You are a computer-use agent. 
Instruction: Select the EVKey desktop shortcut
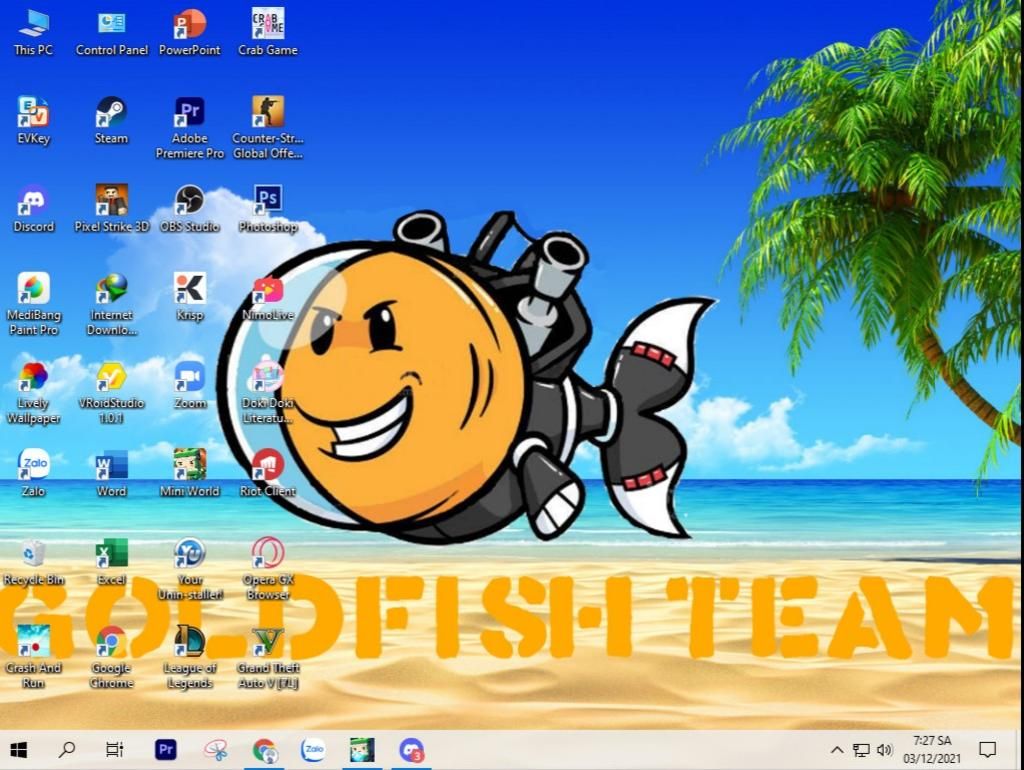[x=33, y=120]
